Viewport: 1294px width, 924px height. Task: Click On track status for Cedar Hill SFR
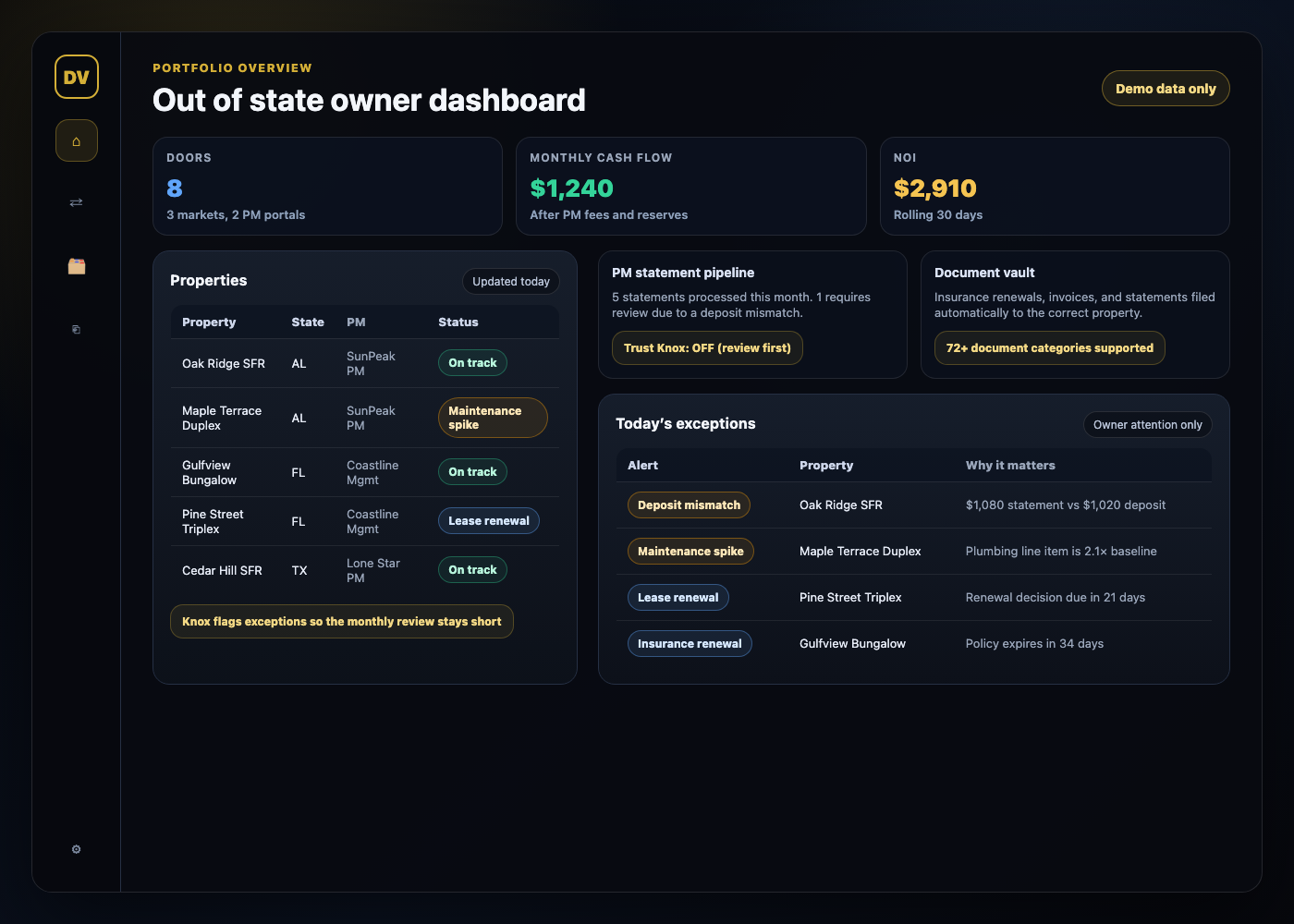472,570
